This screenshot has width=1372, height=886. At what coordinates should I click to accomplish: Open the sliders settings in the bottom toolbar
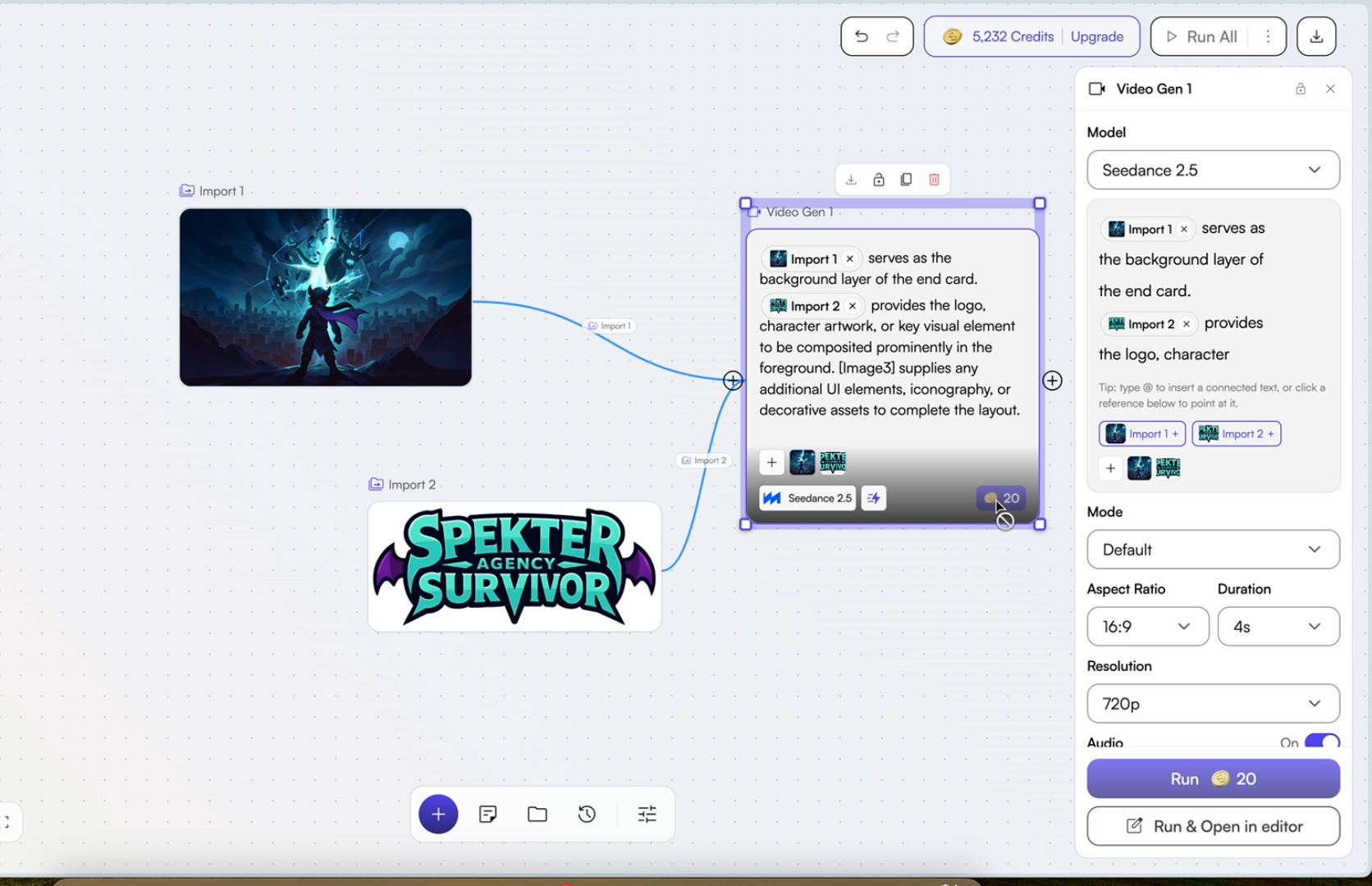click(x=647, y=814)
